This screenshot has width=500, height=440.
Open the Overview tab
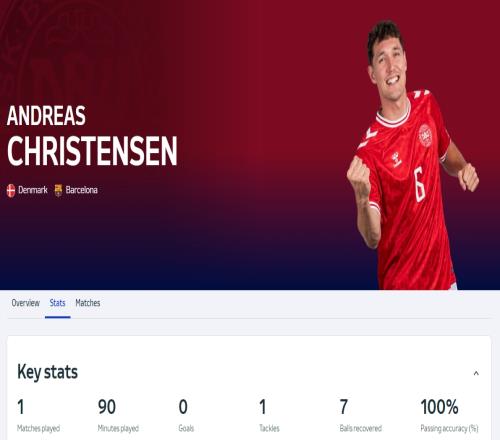26,303
